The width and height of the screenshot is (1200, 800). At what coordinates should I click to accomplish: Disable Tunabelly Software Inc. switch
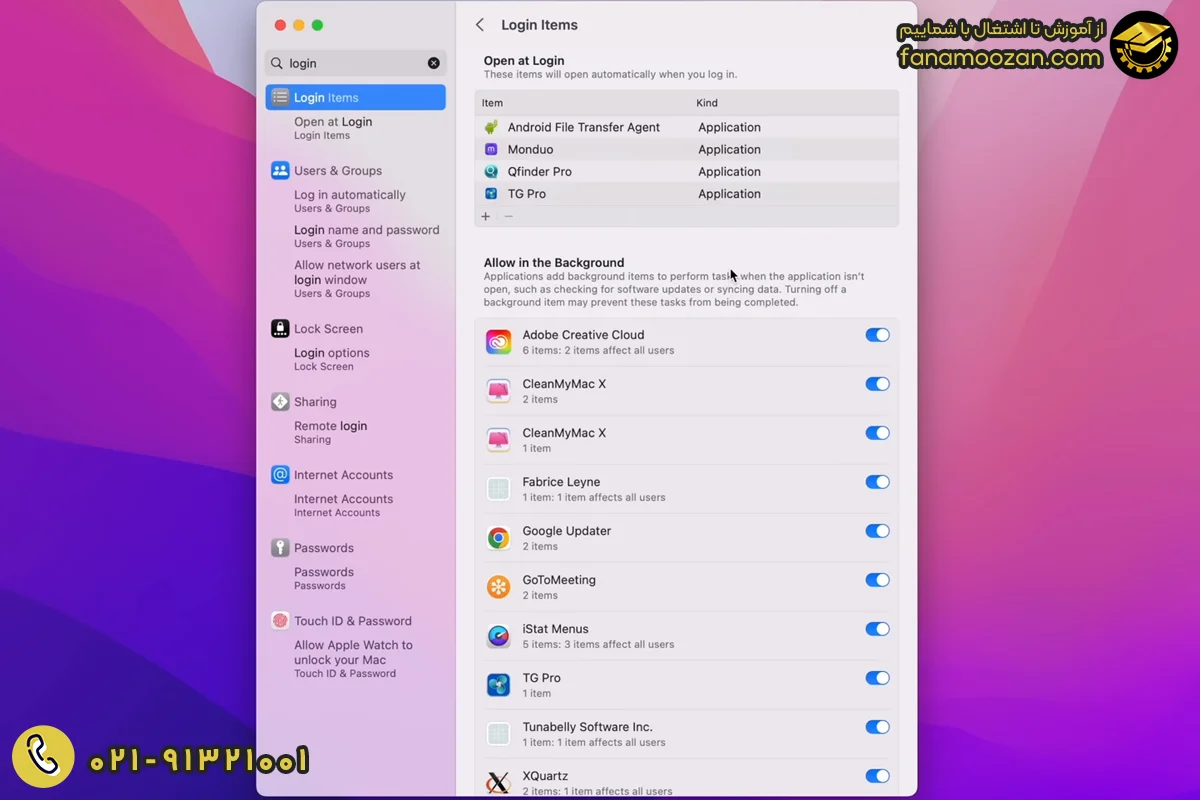tap(877, 727)
